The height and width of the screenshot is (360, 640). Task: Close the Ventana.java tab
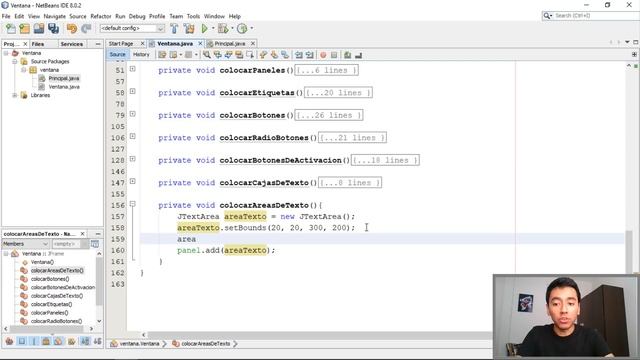(x=200, y=43)
